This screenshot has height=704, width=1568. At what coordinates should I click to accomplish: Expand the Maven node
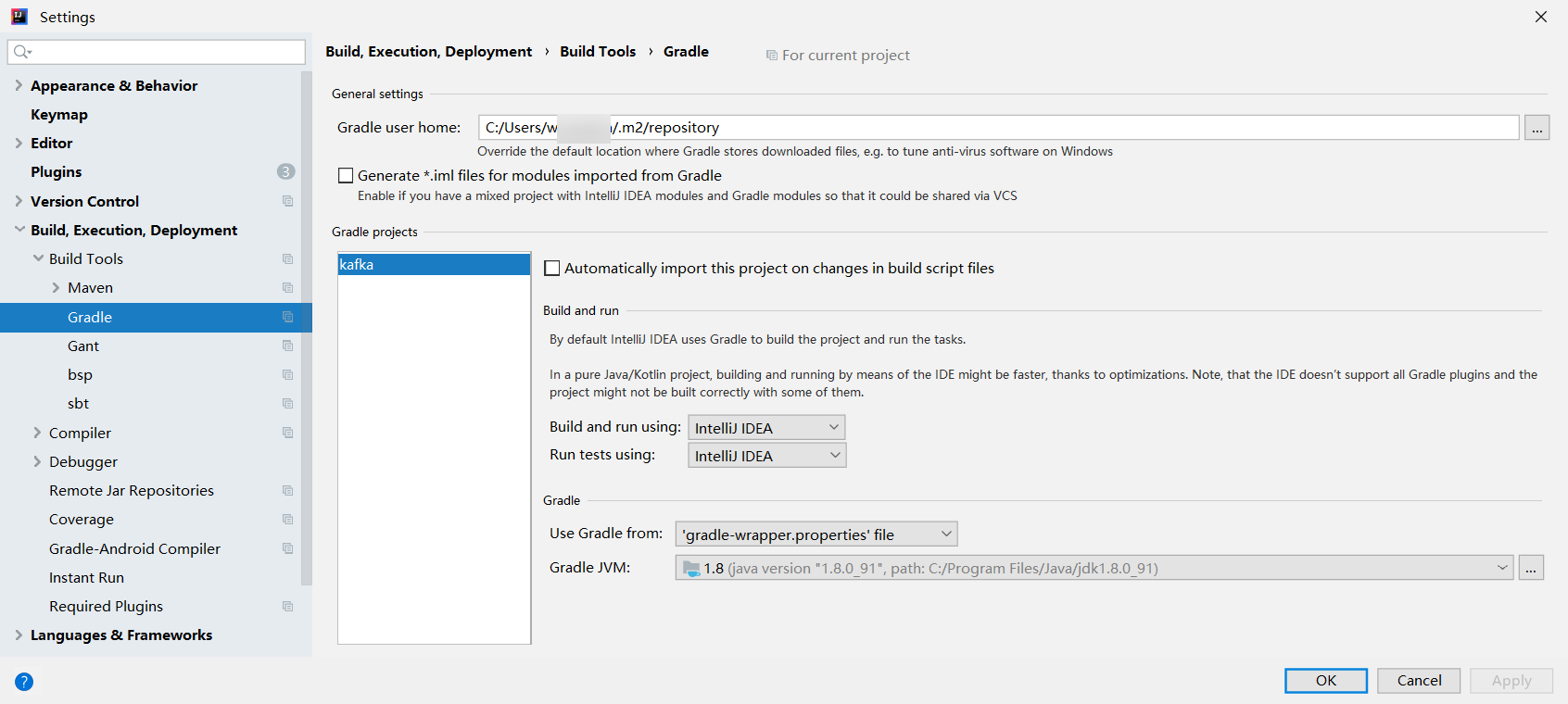pos(56,288)
